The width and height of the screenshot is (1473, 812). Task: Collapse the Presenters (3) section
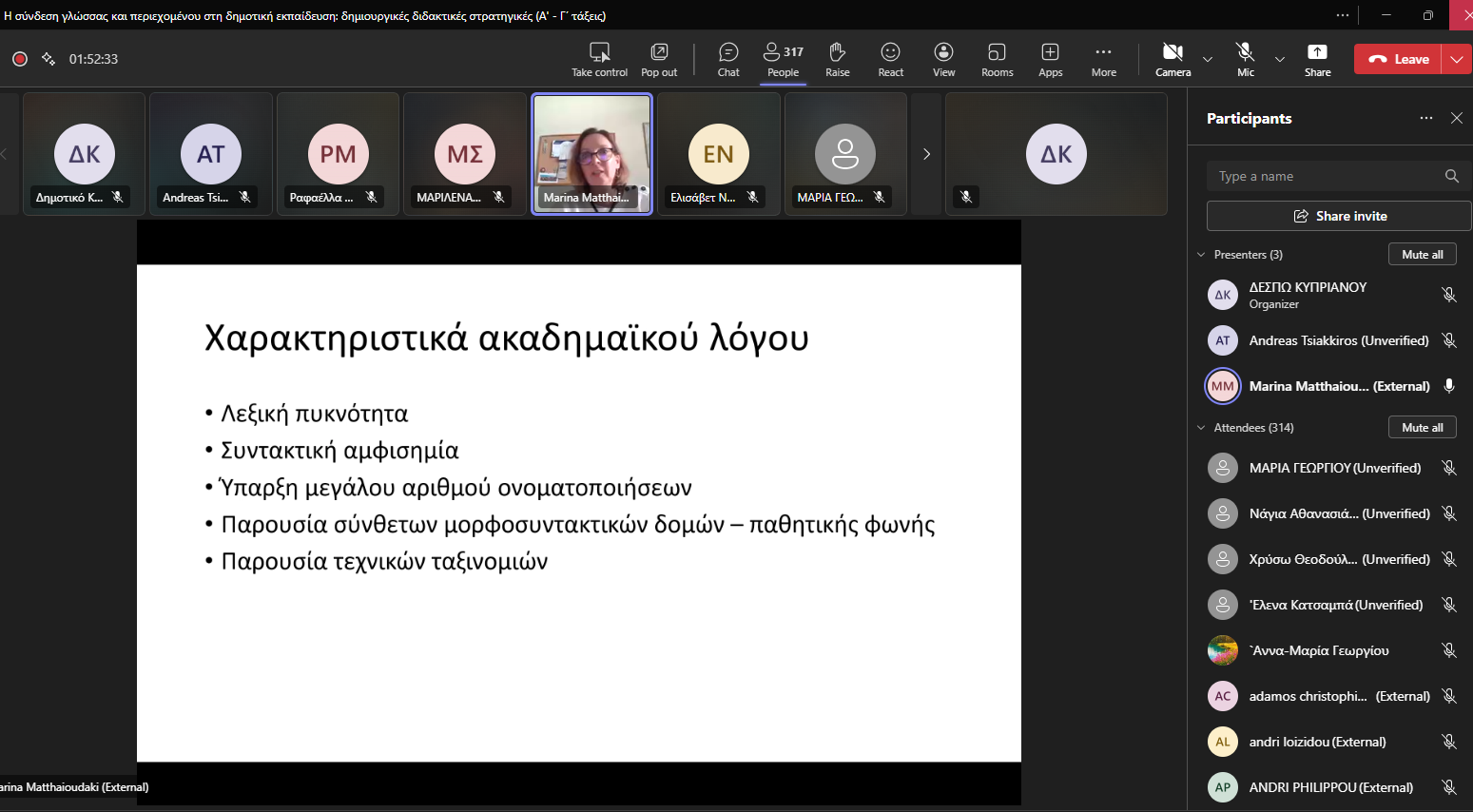(x=1202, y=255)
